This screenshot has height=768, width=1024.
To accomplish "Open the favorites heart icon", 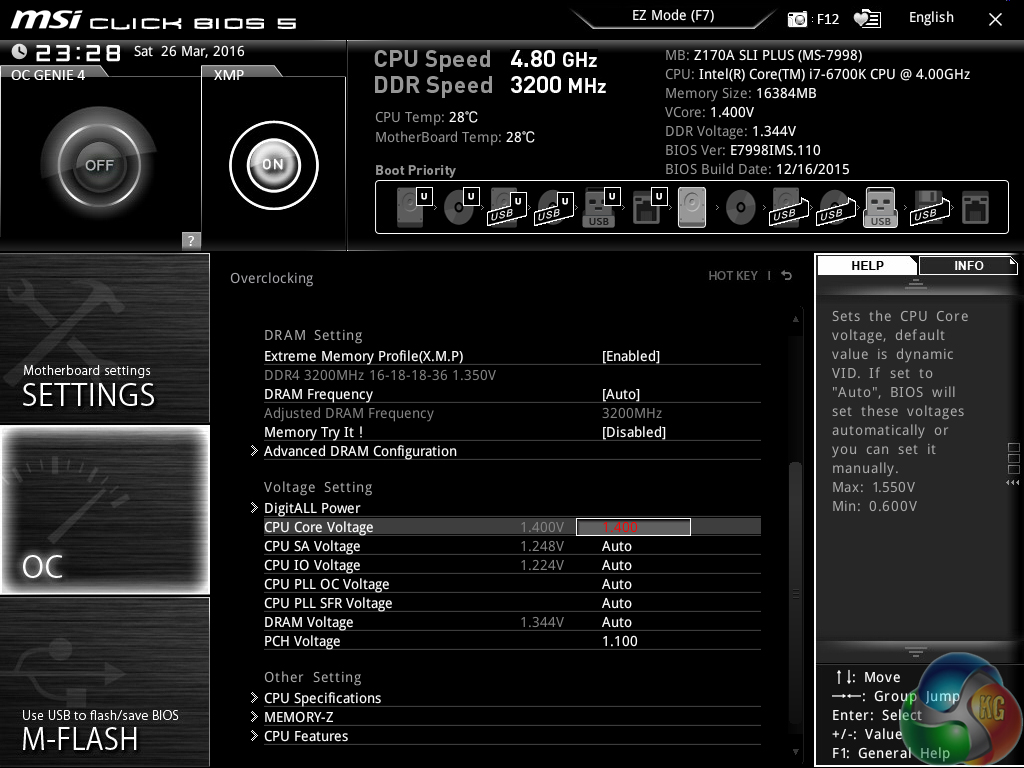I will 867,19.
